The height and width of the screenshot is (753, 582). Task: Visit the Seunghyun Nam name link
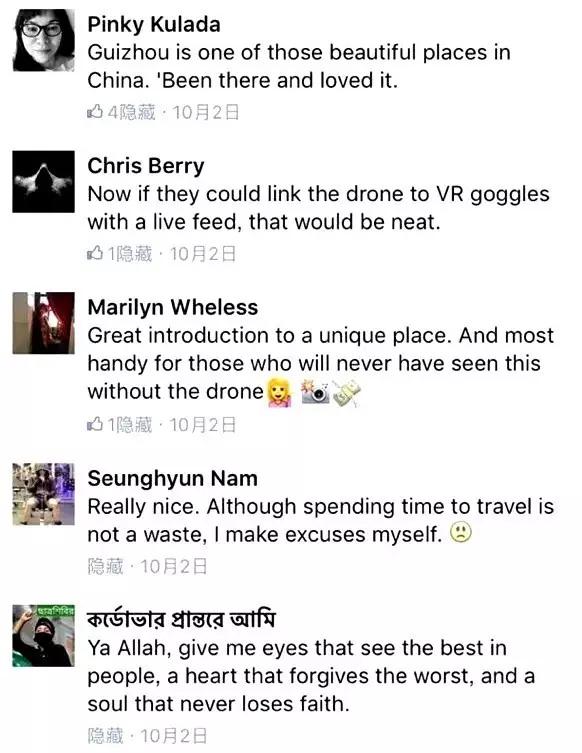point(172,478)
